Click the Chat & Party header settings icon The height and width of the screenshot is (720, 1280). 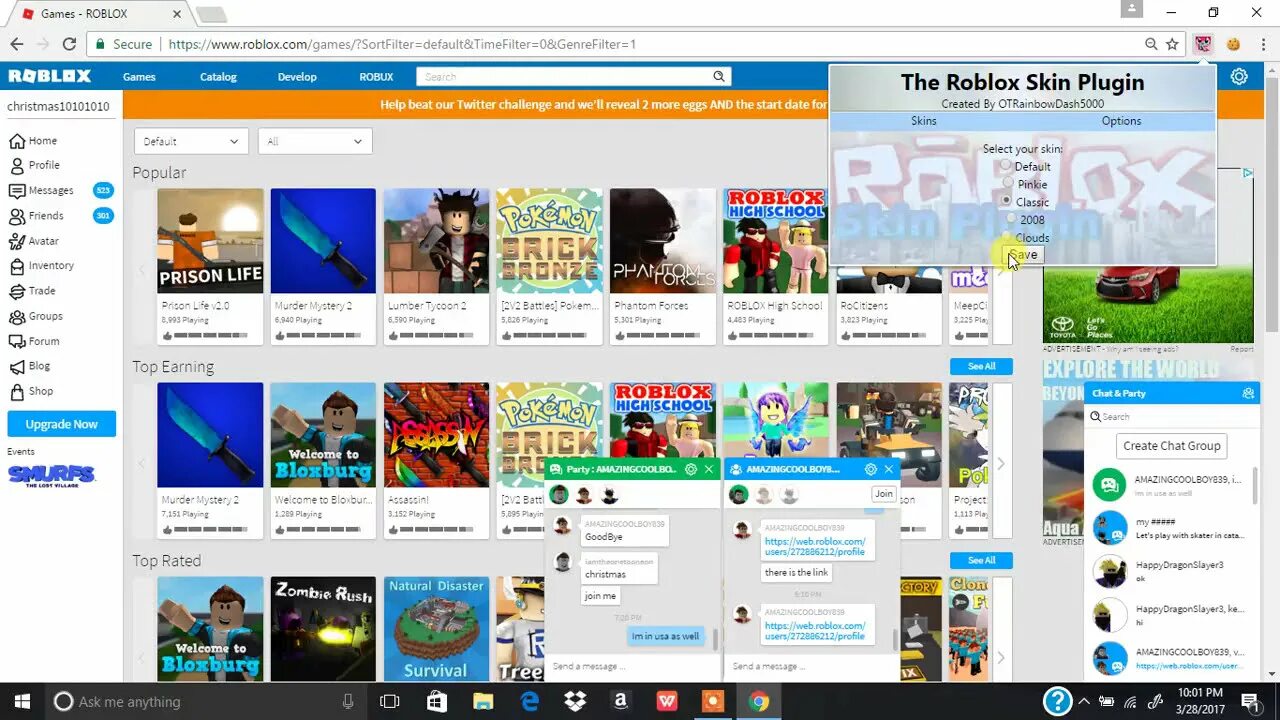point(1247,393)
